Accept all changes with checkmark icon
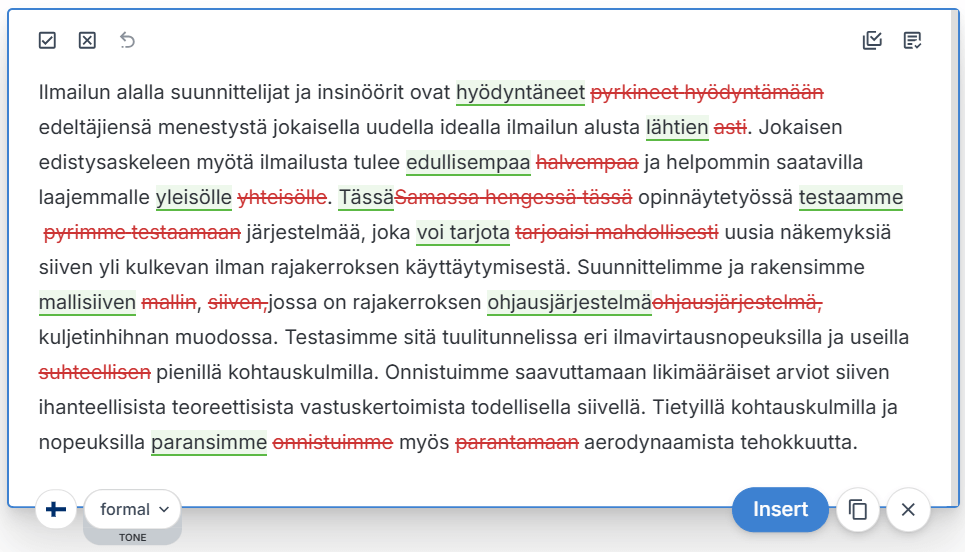Image resolution: width=965 pixels, height=552 pixels. pos(47,40)
